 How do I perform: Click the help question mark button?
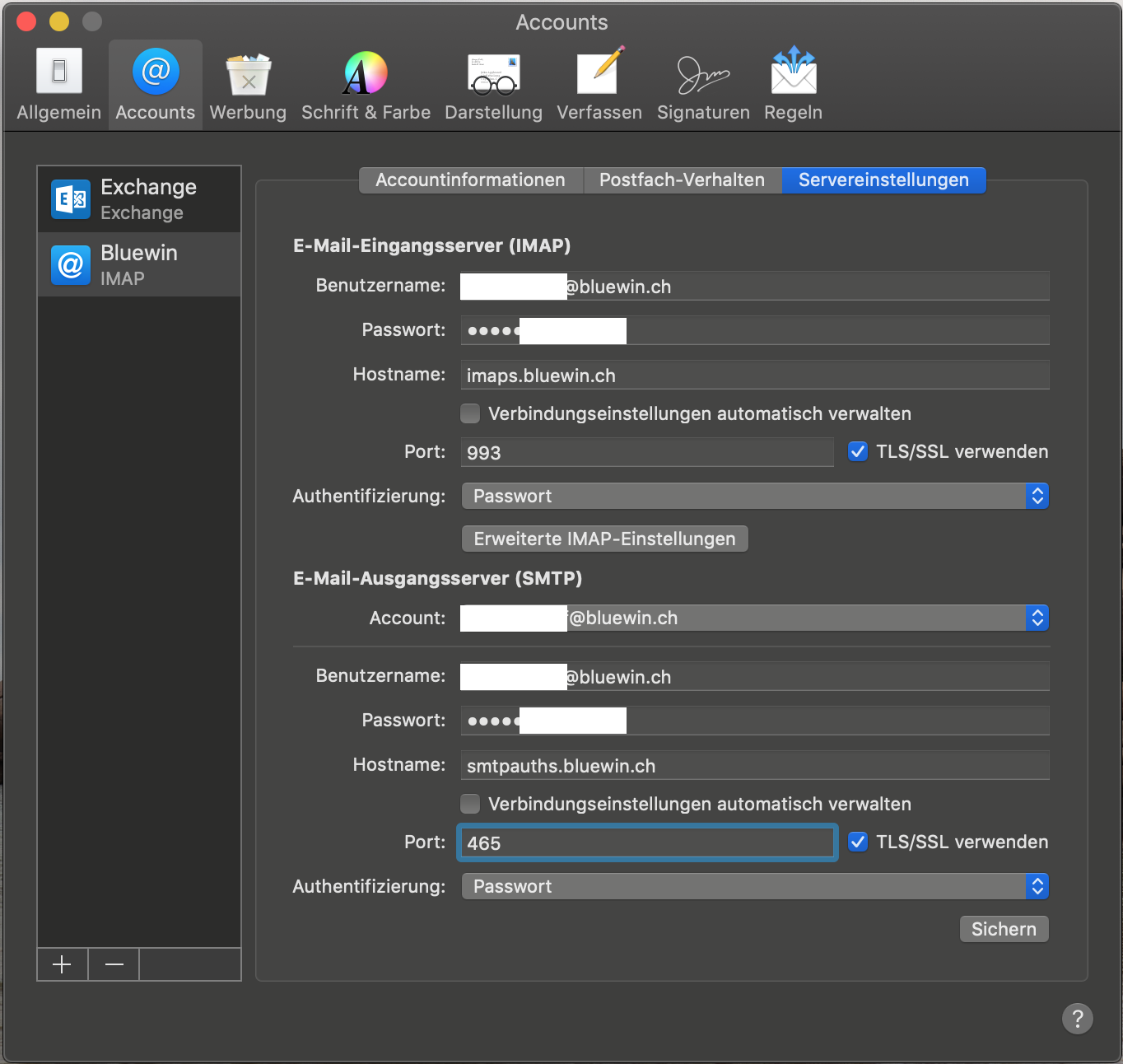coord(1077,1019)
